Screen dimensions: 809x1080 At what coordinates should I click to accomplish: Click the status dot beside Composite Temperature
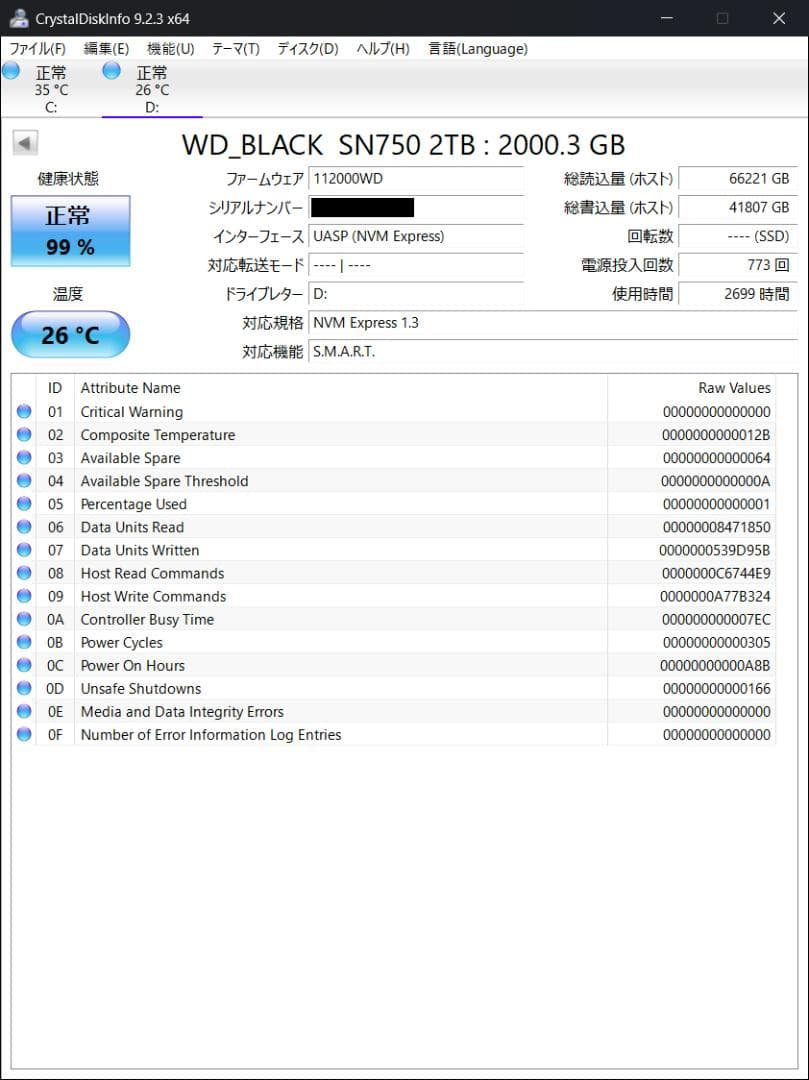pos(23,434)
